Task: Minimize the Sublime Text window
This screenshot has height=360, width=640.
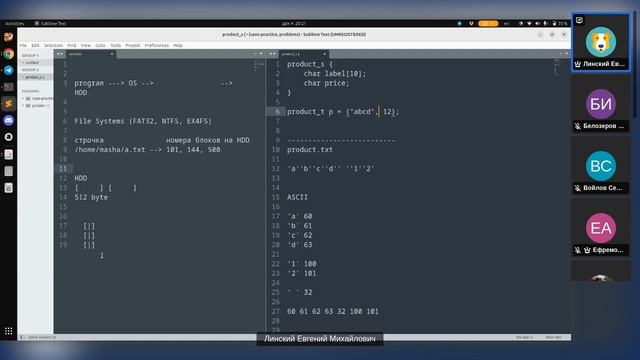Action: (x=540, y=35)
